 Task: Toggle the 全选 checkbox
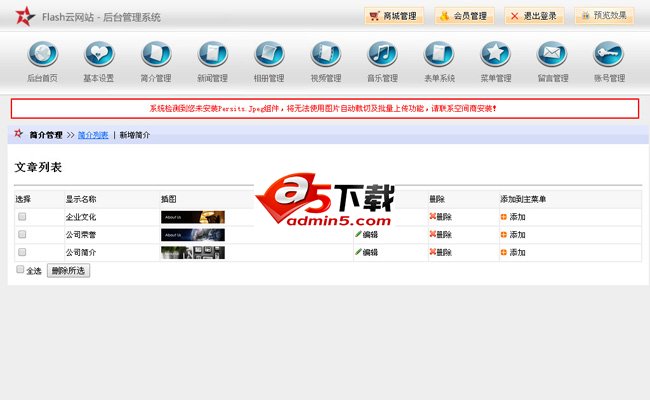point(20,269)
